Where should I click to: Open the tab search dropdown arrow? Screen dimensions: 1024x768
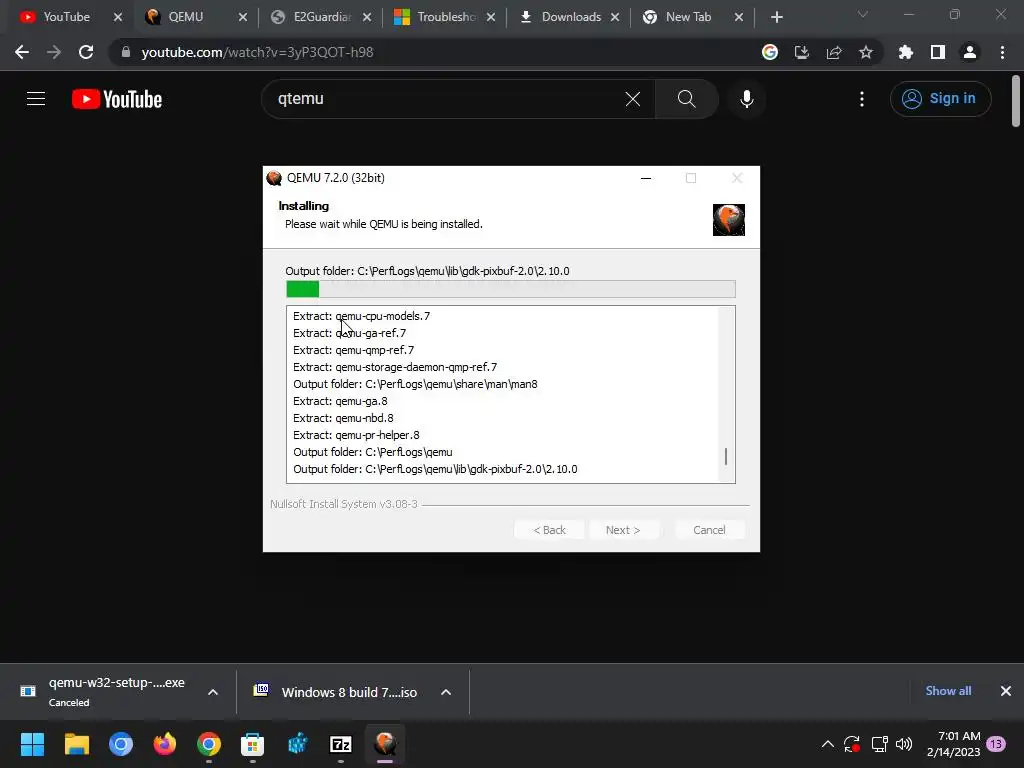pyautogui.click(x=863, y=14)
